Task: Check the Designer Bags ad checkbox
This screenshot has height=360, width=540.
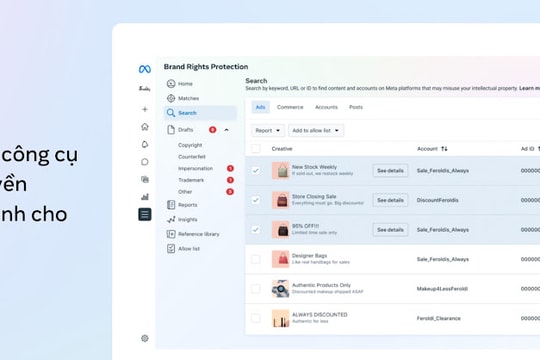Action: tap(256, 259)
